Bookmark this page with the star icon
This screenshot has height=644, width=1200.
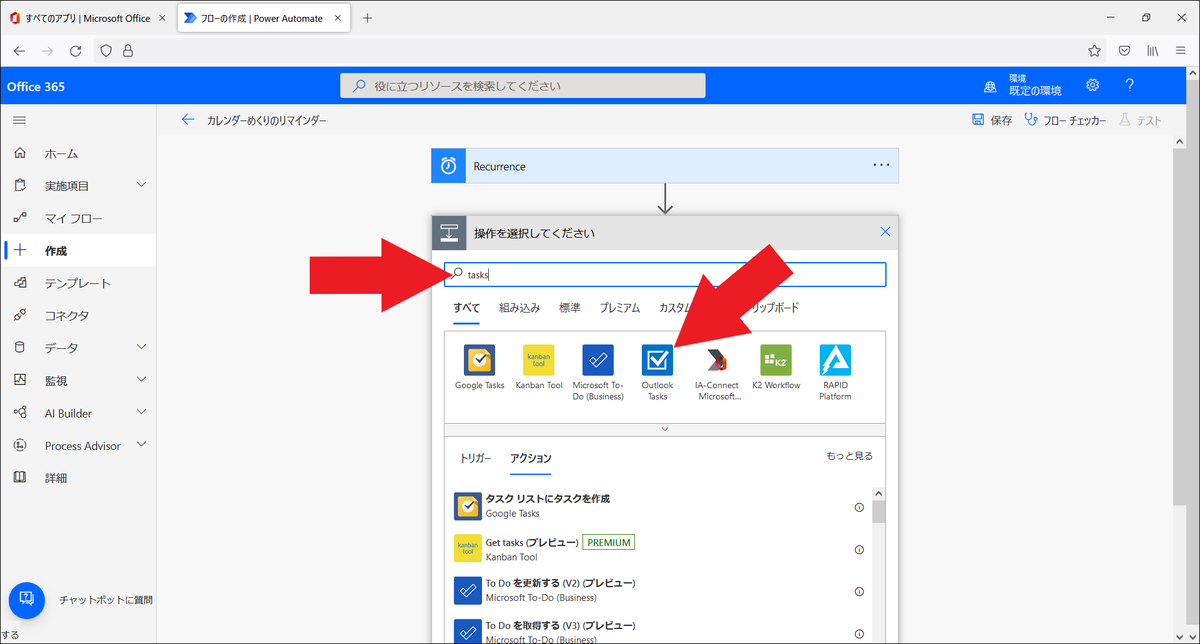pos(1094,51)
